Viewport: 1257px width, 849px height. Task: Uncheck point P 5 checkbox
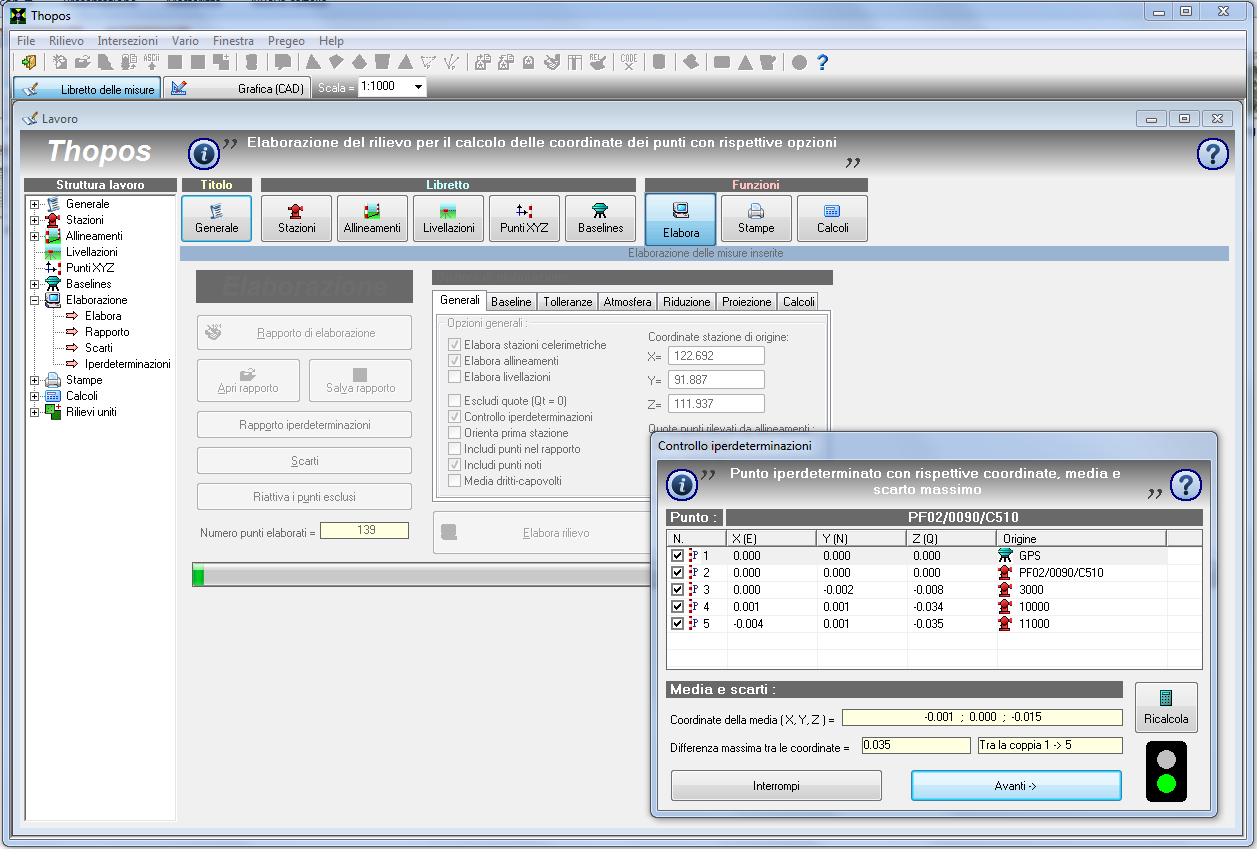(678, 623)
